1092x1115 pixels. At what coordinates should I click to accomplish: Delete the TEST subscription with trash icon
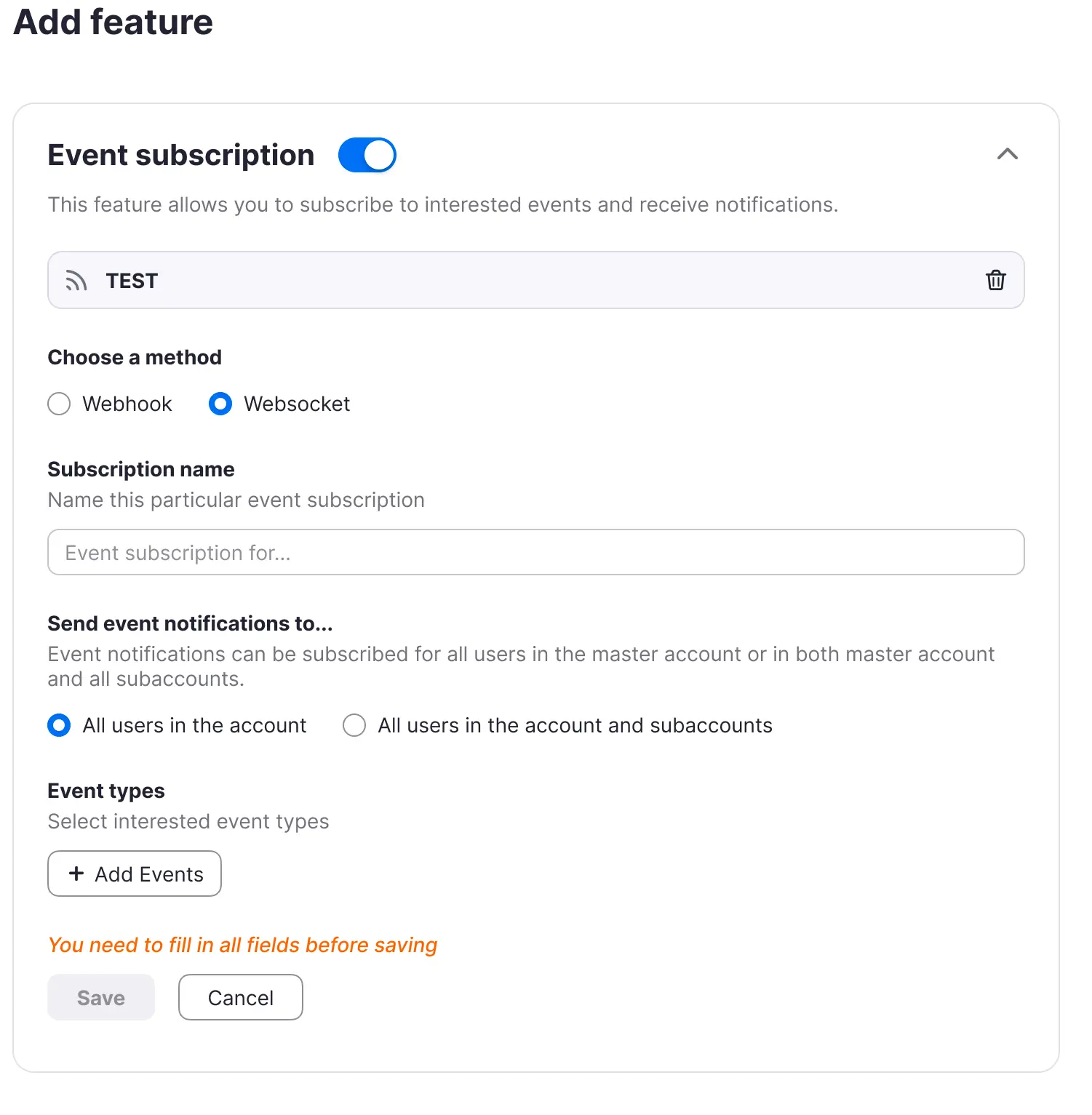coord(995,280)
